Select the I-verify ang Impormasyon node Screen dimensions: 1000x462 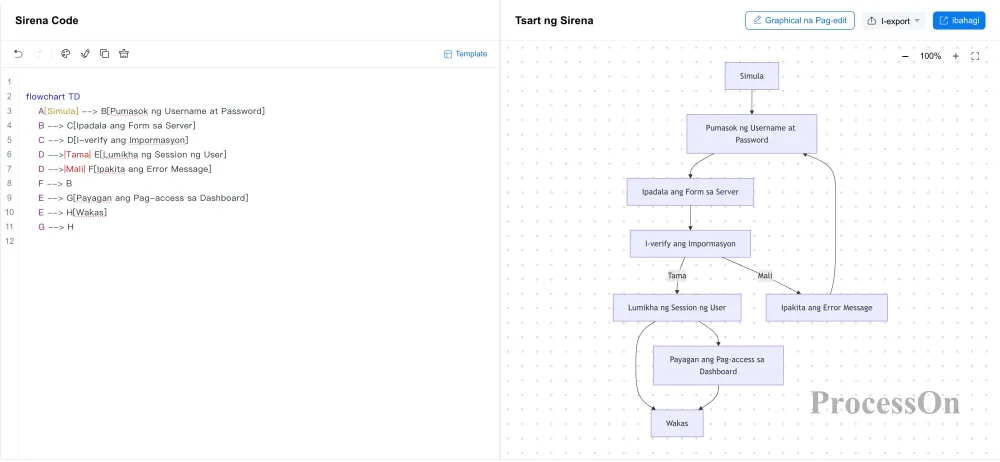[690, 244]
